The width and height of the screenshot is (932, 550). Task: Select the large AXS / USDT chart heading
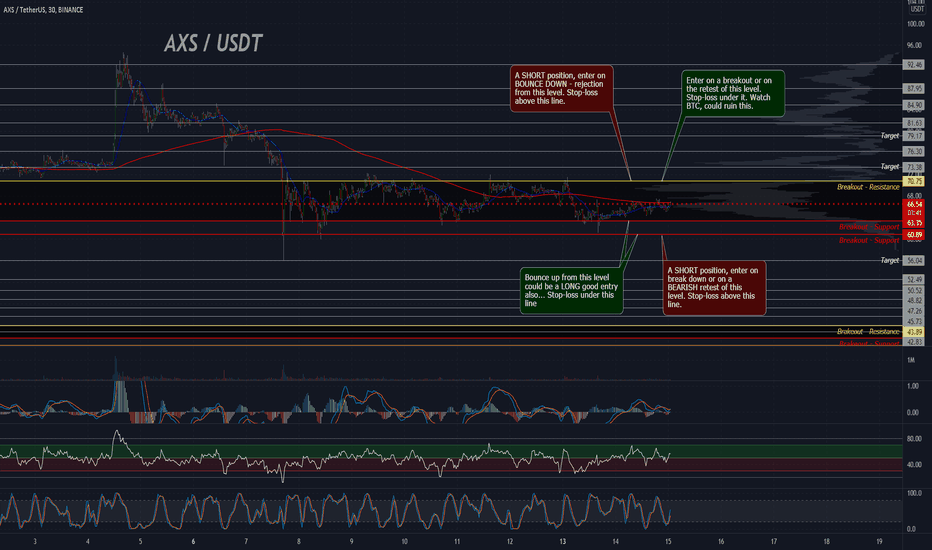pyautogui.click(x=213, y=43)
